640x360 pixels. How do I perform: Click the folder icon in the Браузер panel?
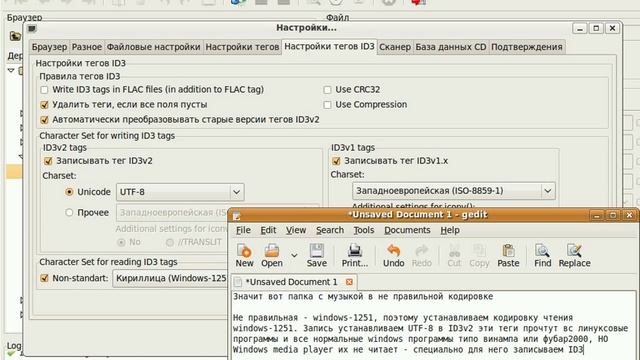[15, 36]
